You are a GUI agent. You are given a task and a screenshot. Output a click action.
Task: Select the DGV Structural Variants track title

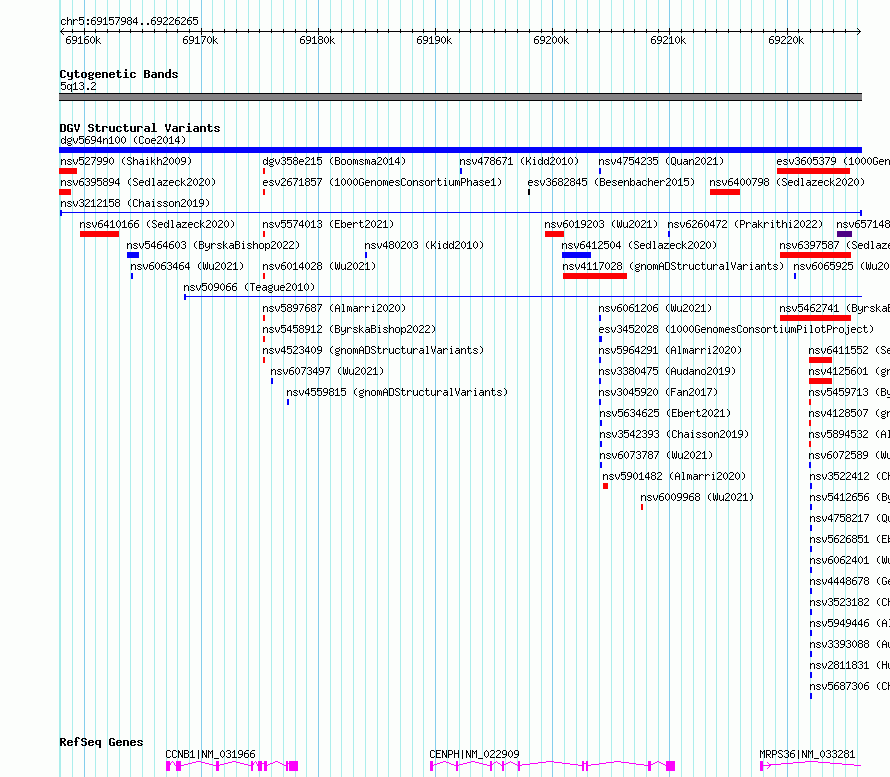click(140, 128)
